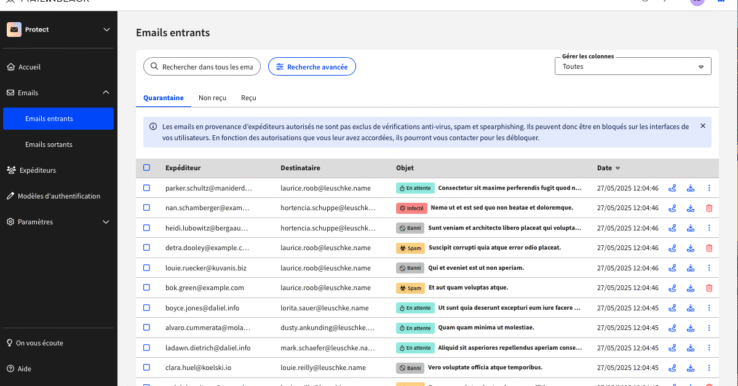This screenshot has height=386, width=738.
Task: Click subject 'Qui et eveniet est ut non aperiam.'
Action: click(476, 268)
